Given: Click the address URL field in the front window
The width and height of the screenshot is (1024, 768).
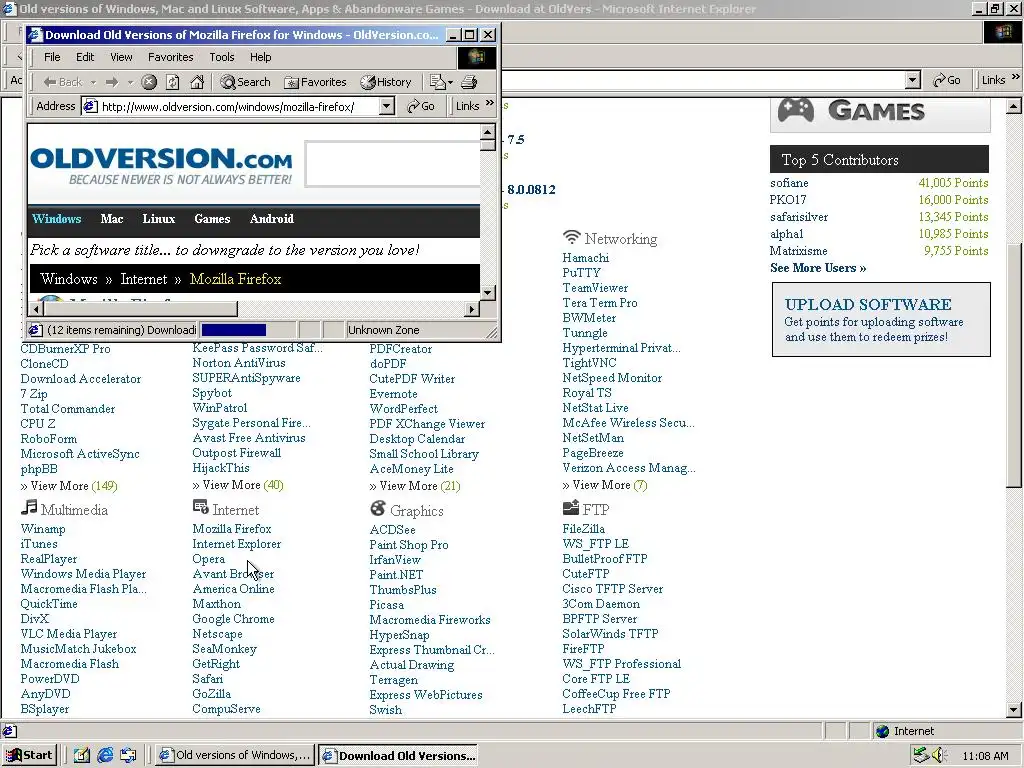Looking at the screenshot, I should tap(239, 106).
